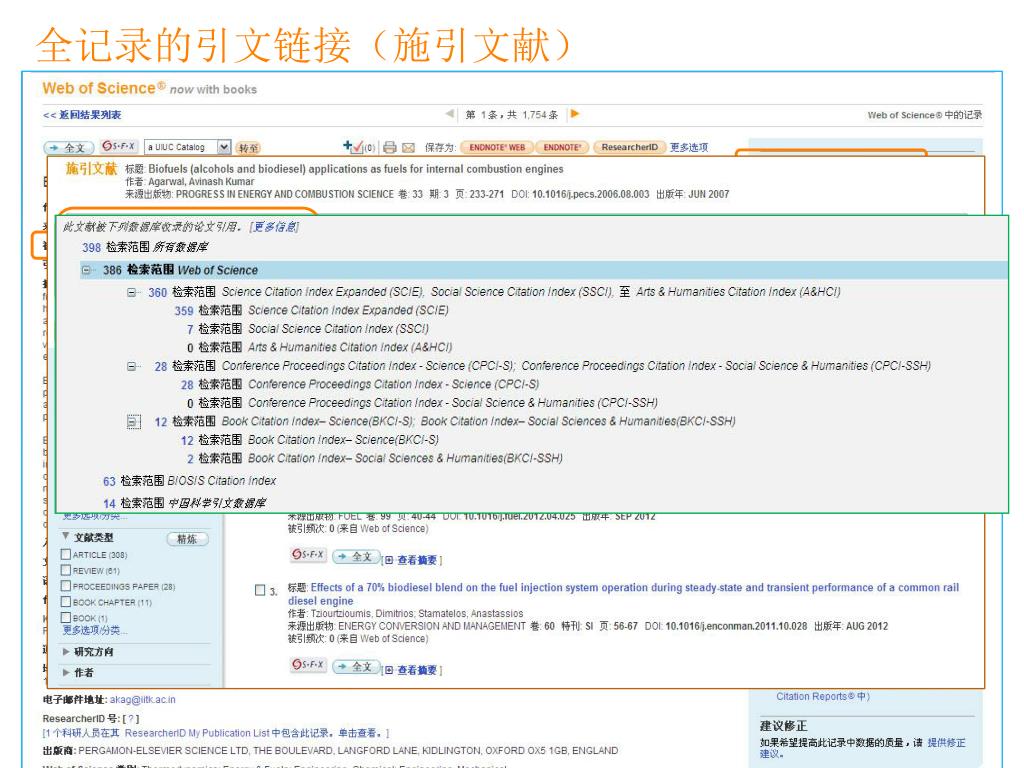The image size is (1024, 768).
Task: Click the SFX link icon in toolbar
Action: point(118,146)
